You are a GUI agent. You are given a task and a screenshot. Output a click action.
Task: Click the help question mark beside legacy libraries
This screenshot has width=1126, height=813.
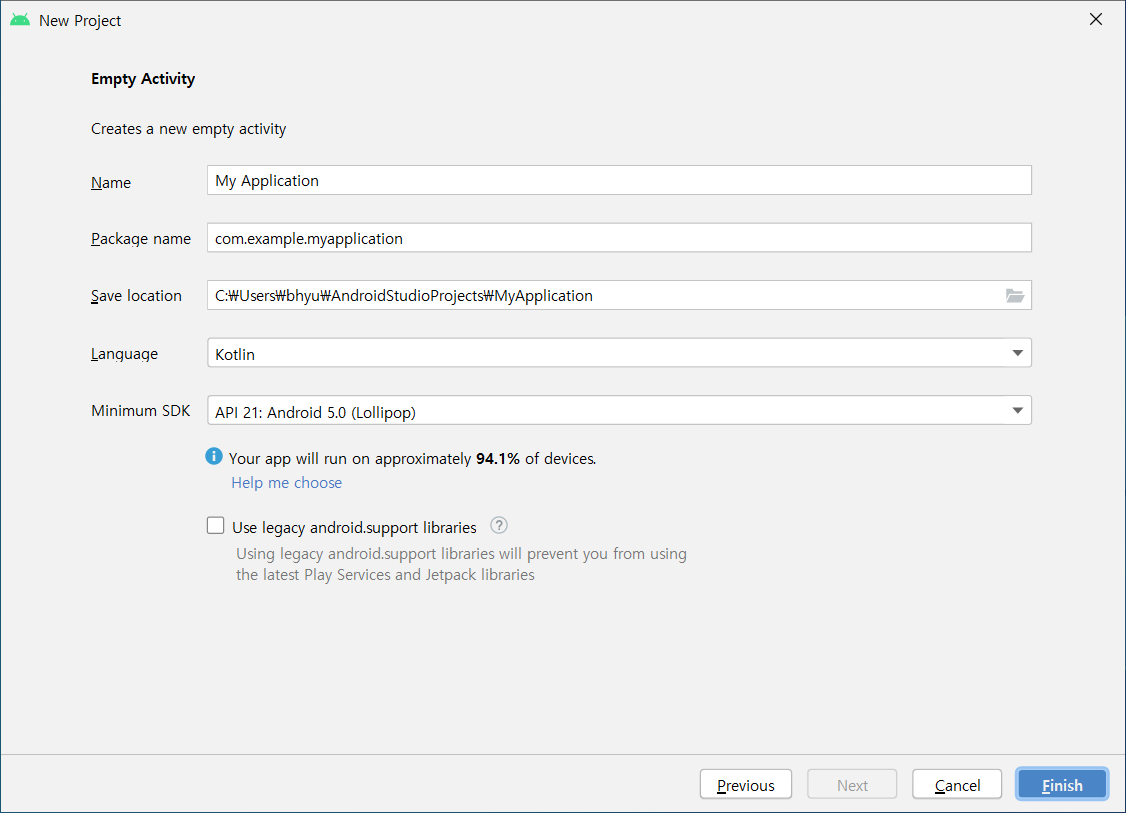click(498, 526)
